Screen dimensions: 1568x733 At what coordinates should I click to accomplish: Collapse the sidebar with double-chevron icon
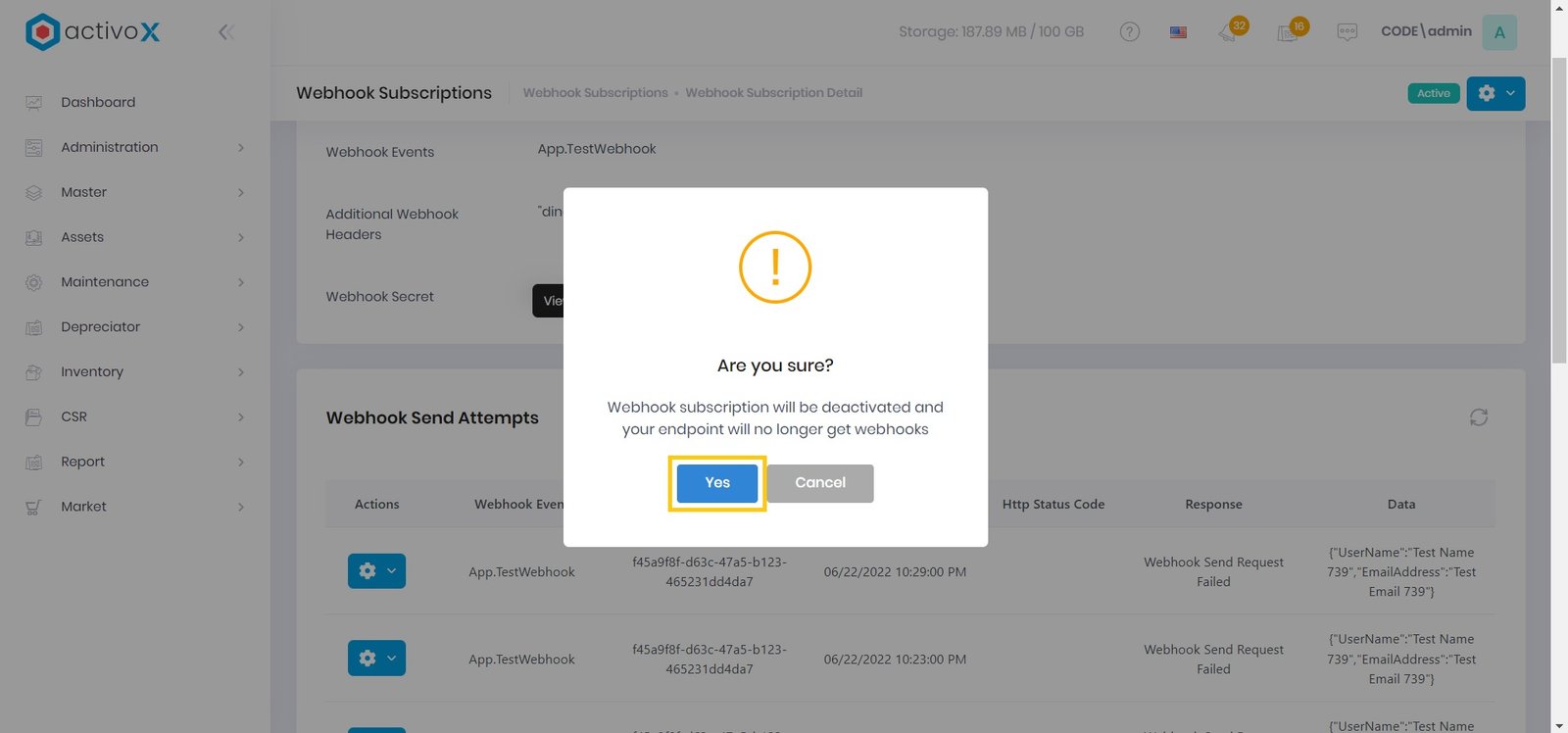coord(226,32)
